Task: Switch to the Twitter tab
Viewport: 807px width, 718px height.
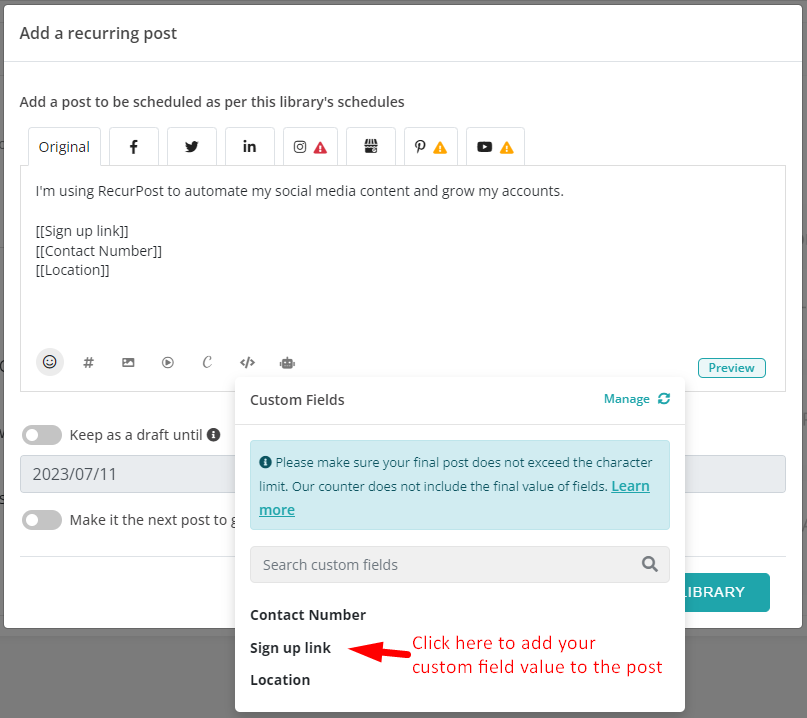Action: coord(191,146)
